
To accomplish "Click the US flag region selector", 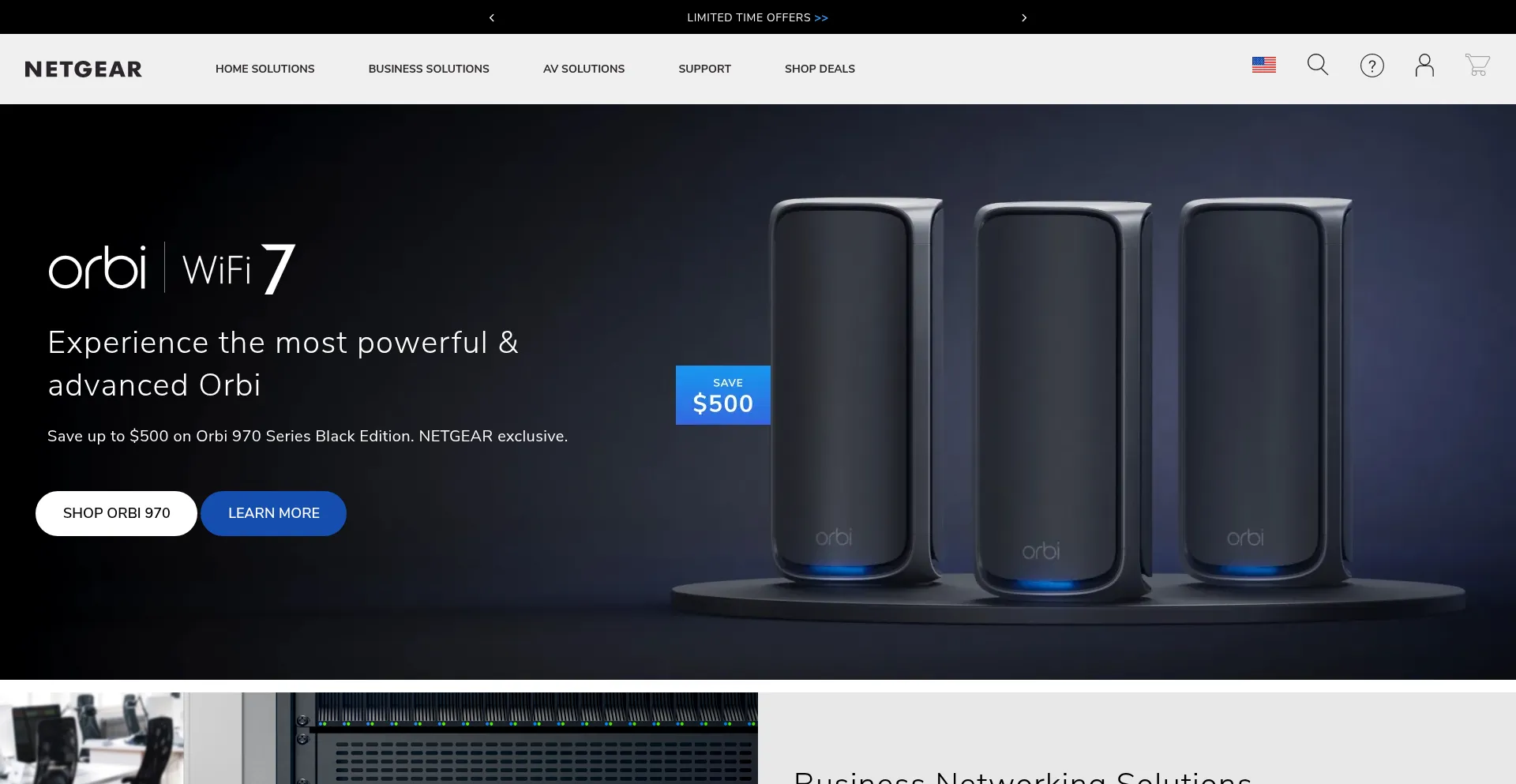I will 1263,65.
